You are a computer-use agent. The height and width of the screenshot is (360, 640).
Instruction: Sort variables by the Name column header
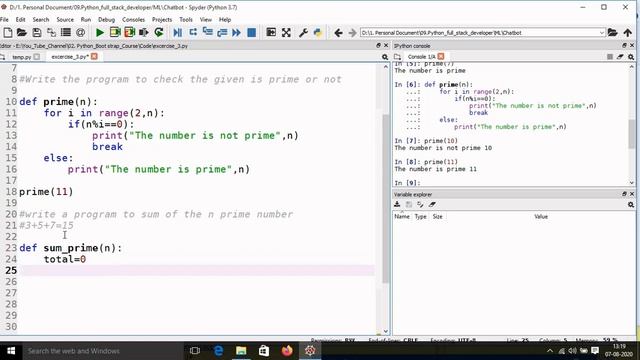pos(402,216)
